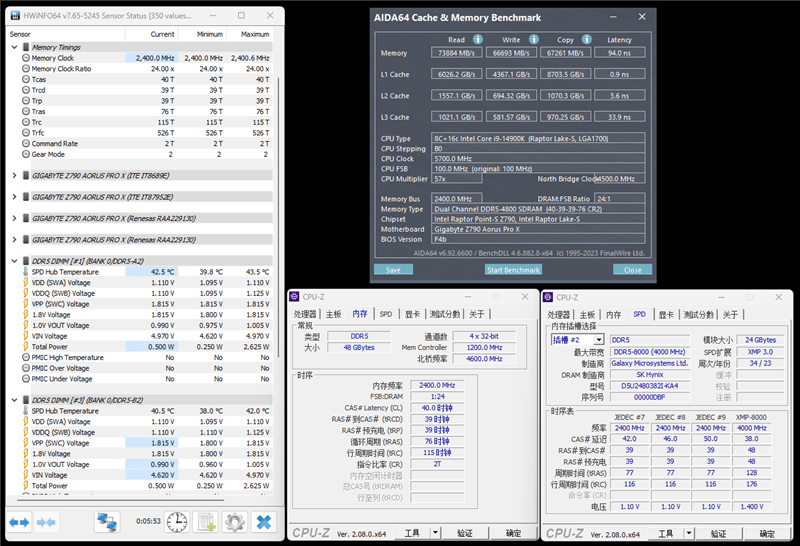Click HWiNFO64 title bar app icon

coord(15,16)
